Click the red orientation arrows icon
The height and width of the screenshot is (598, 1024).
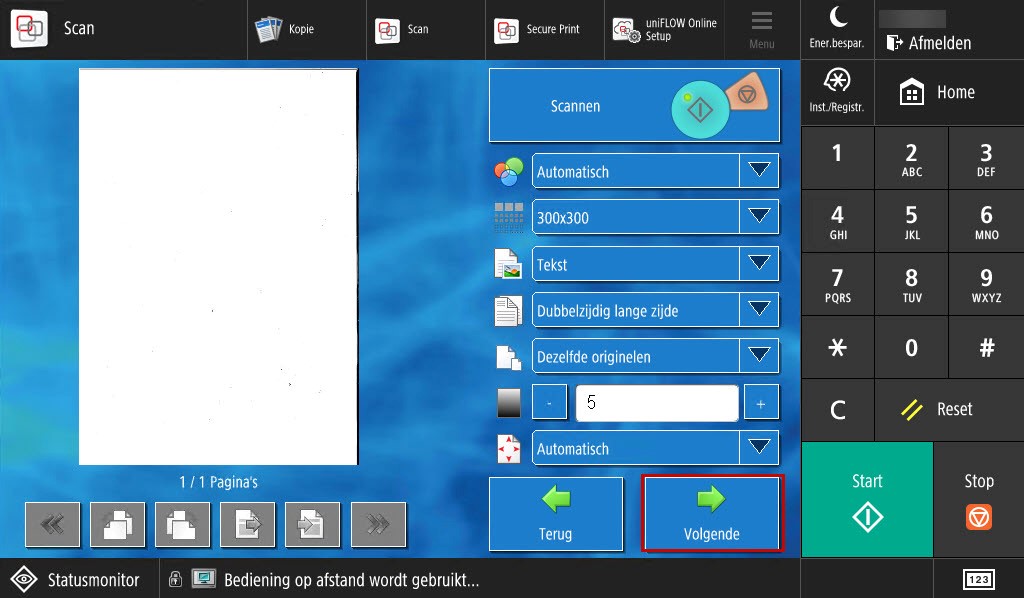507,448
